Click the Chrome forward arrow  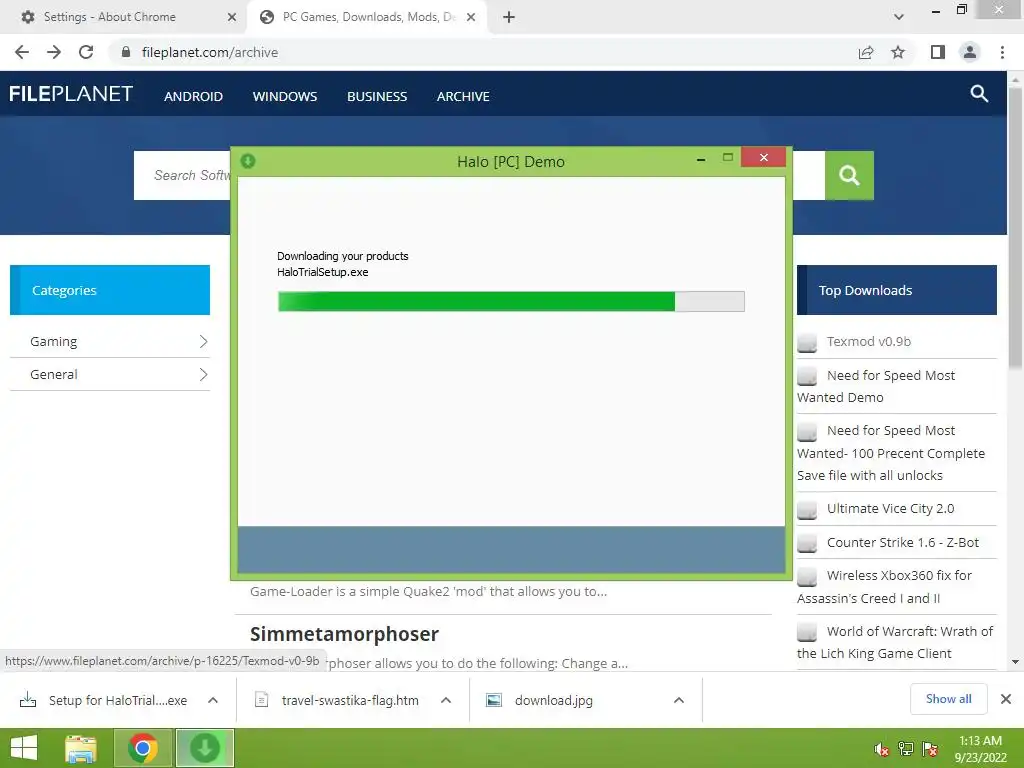(54, 52)
